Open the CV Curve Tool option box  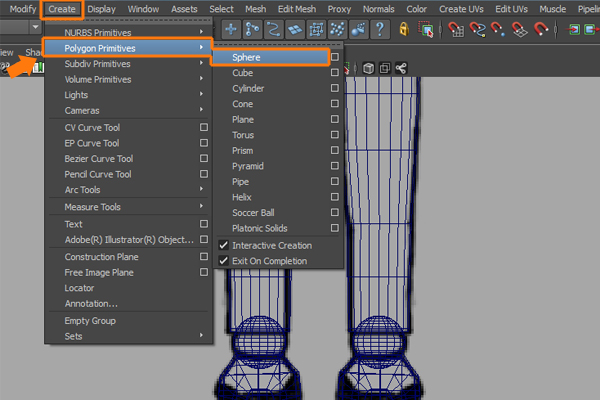204,127
